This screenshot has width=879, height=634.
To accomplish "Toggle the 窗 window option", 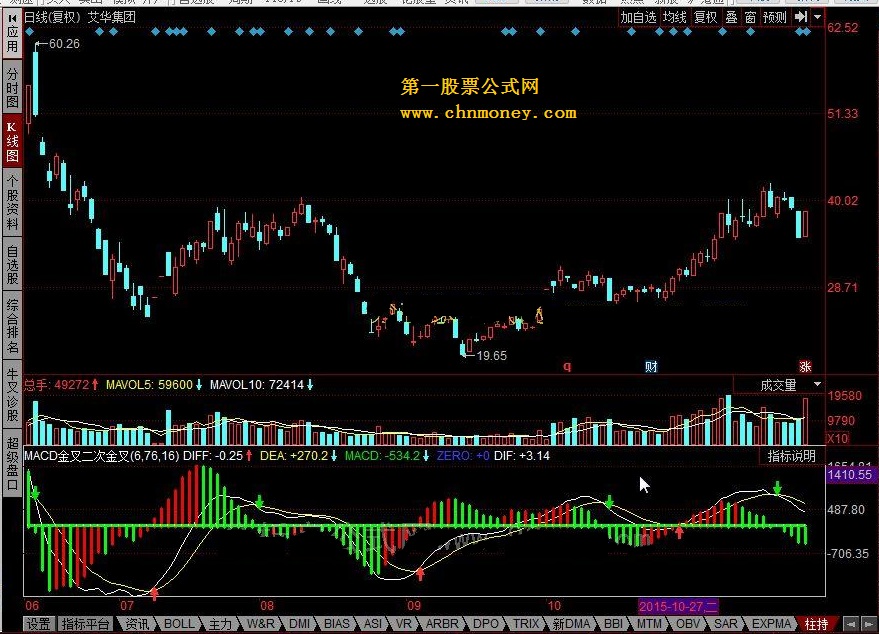I will pos(751,17).
